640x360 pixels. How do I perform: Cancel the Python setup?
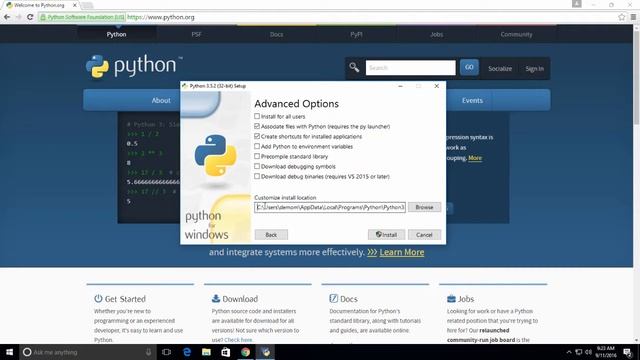pyautogui.click(x=424, y=235)
